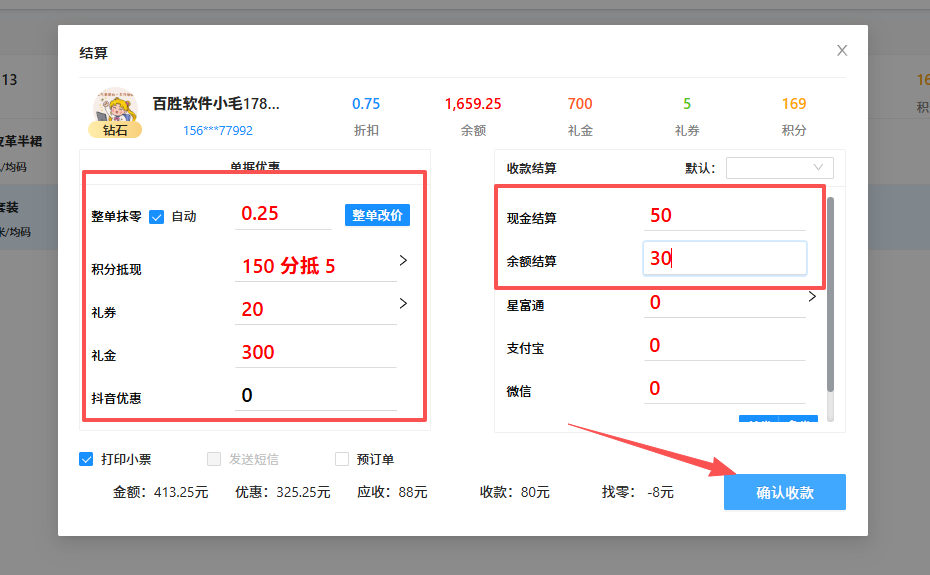
Task: Click the 169 积分 value
Action: click(794, 104)
